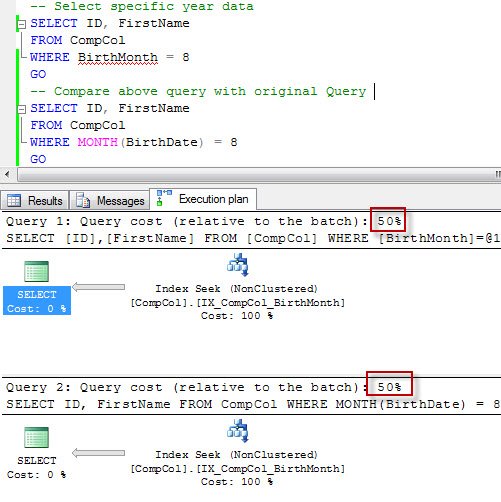Open the Messages tab
Viewport: 501px width, 502px height.
[x=110, y=200]
